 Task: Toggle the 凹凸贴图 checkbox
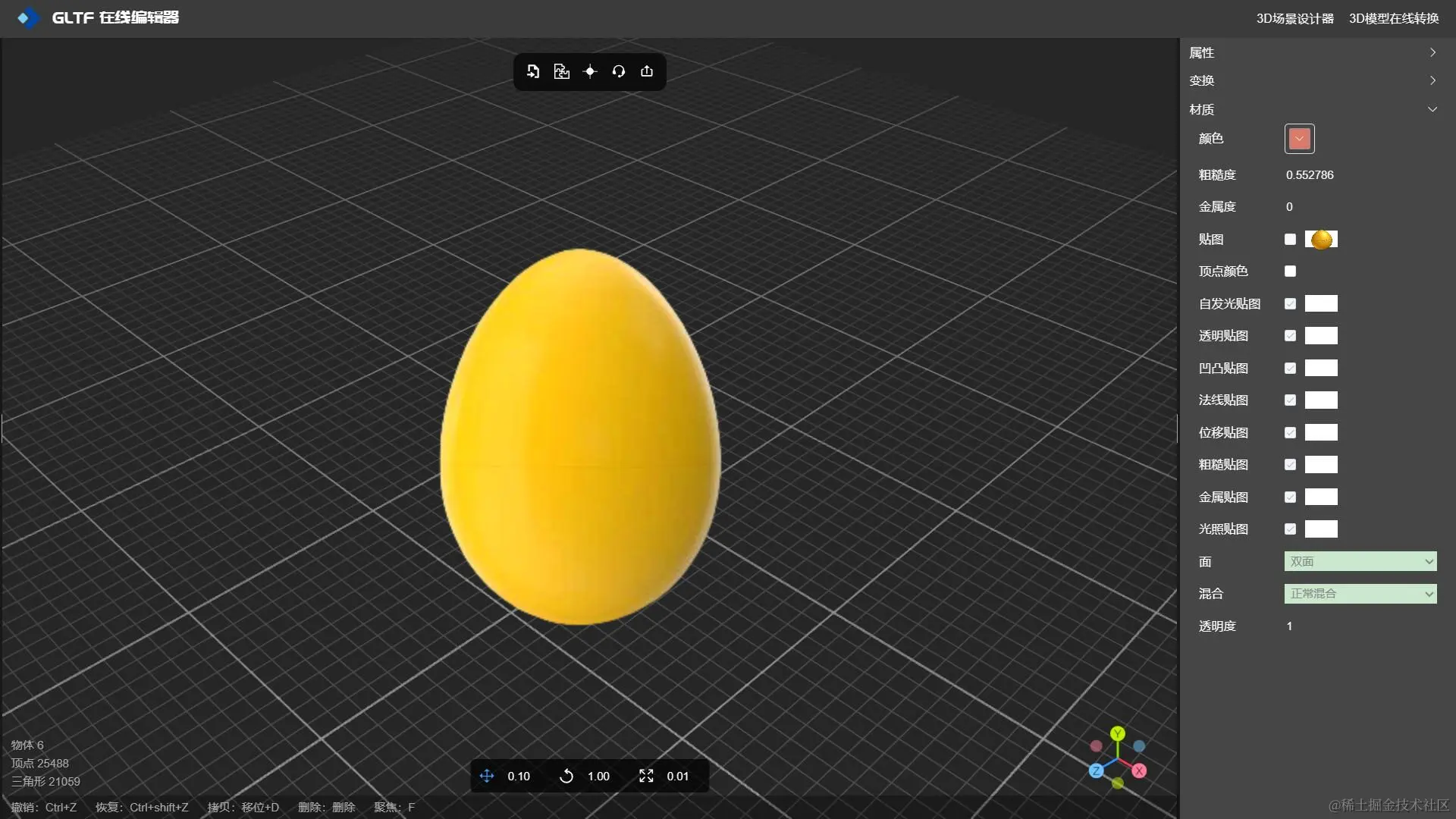1290,369
